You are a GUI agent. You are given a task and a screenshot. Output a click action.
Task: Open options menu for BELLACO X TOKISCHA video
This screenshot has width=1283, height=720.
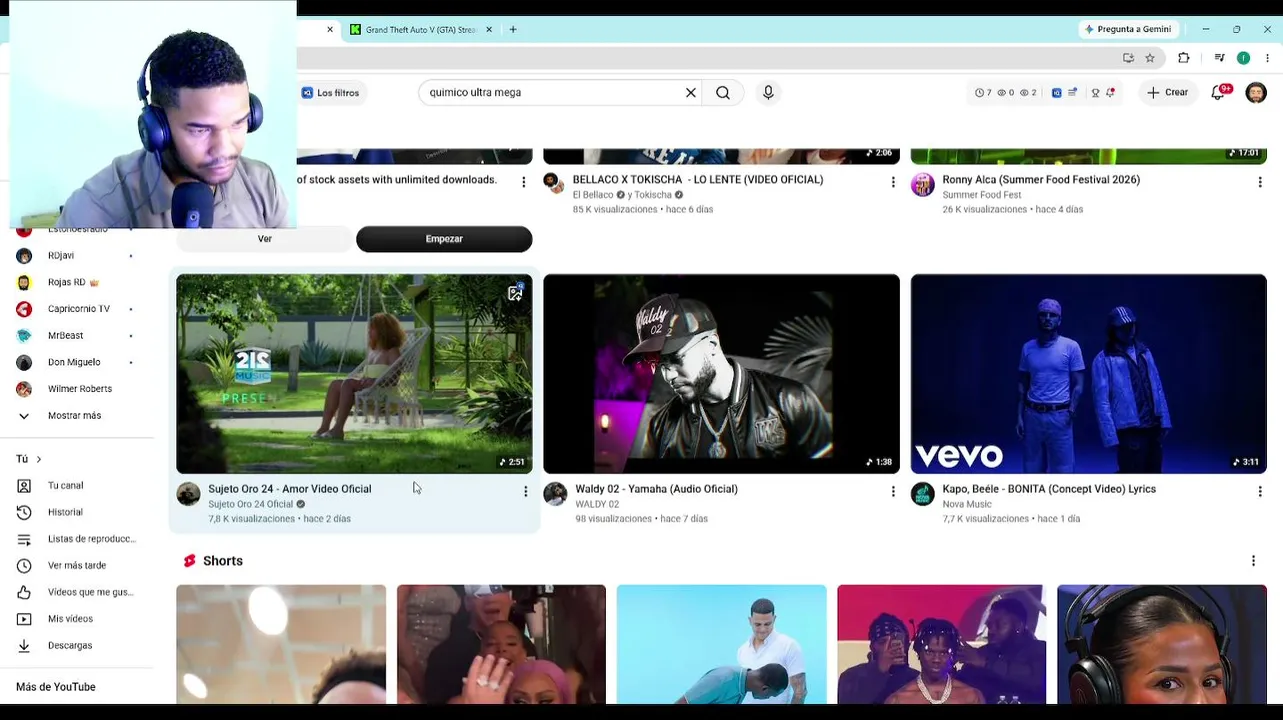(x=893, y=182)
